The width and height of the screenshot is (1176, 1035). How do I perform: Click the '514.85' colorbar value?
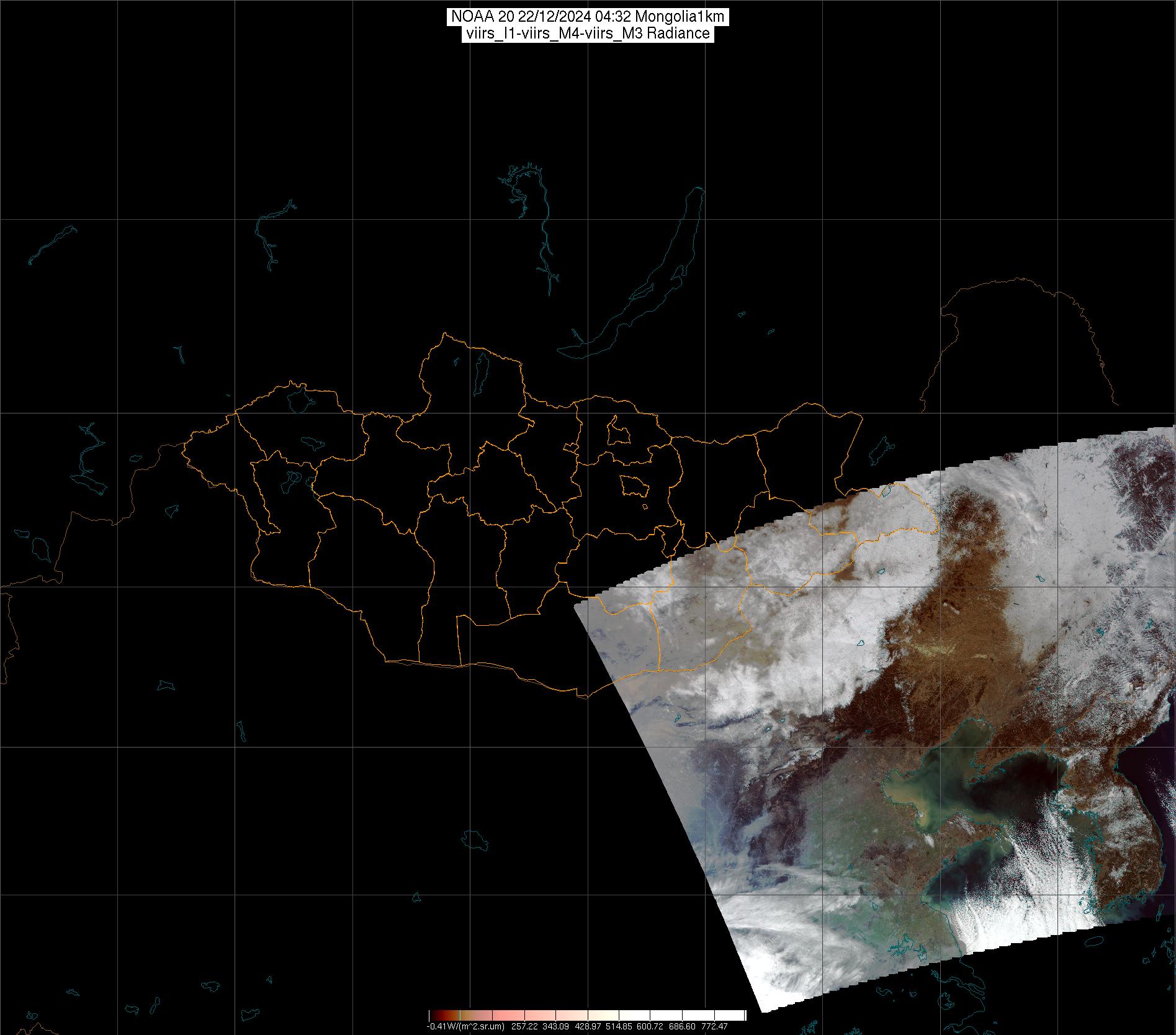point(619,1026)
